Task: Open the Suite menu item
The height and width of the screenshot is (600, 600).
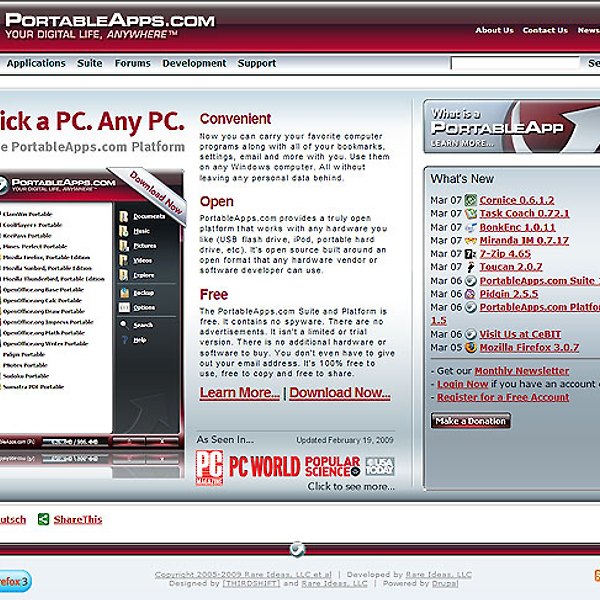Action: pos(90,63)
